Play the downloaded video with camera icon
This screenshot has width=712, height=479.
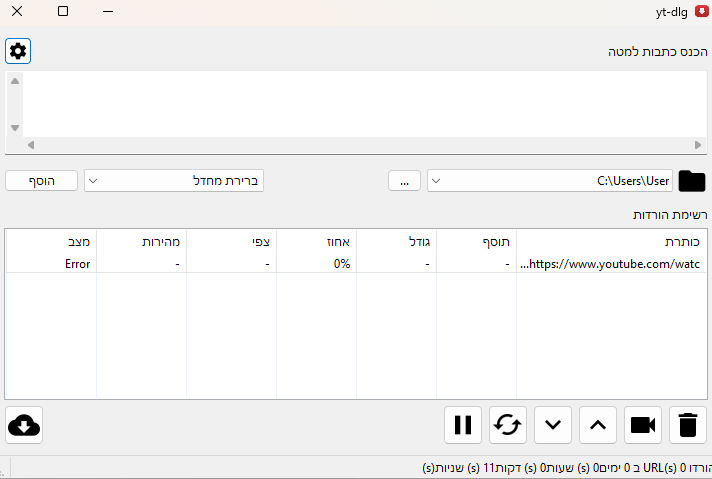(x=643, y=425)
